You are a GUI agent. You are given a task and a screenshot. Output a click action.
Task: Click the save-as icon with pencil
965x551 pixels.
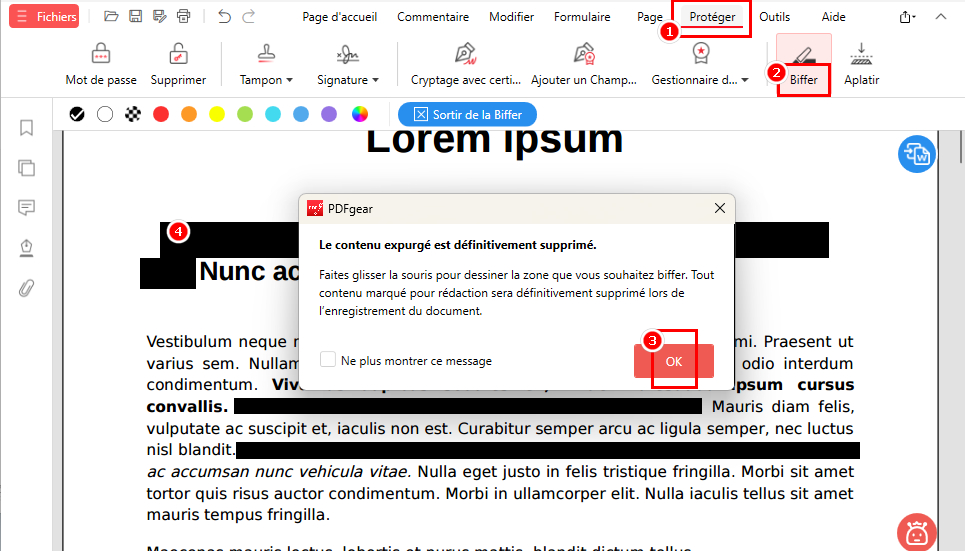click(159, 17)
